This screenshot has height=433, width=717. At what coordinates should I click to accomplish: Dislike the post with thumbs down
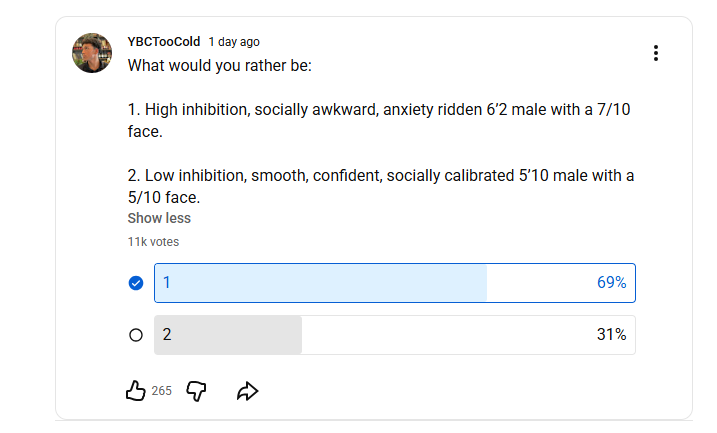197,391
